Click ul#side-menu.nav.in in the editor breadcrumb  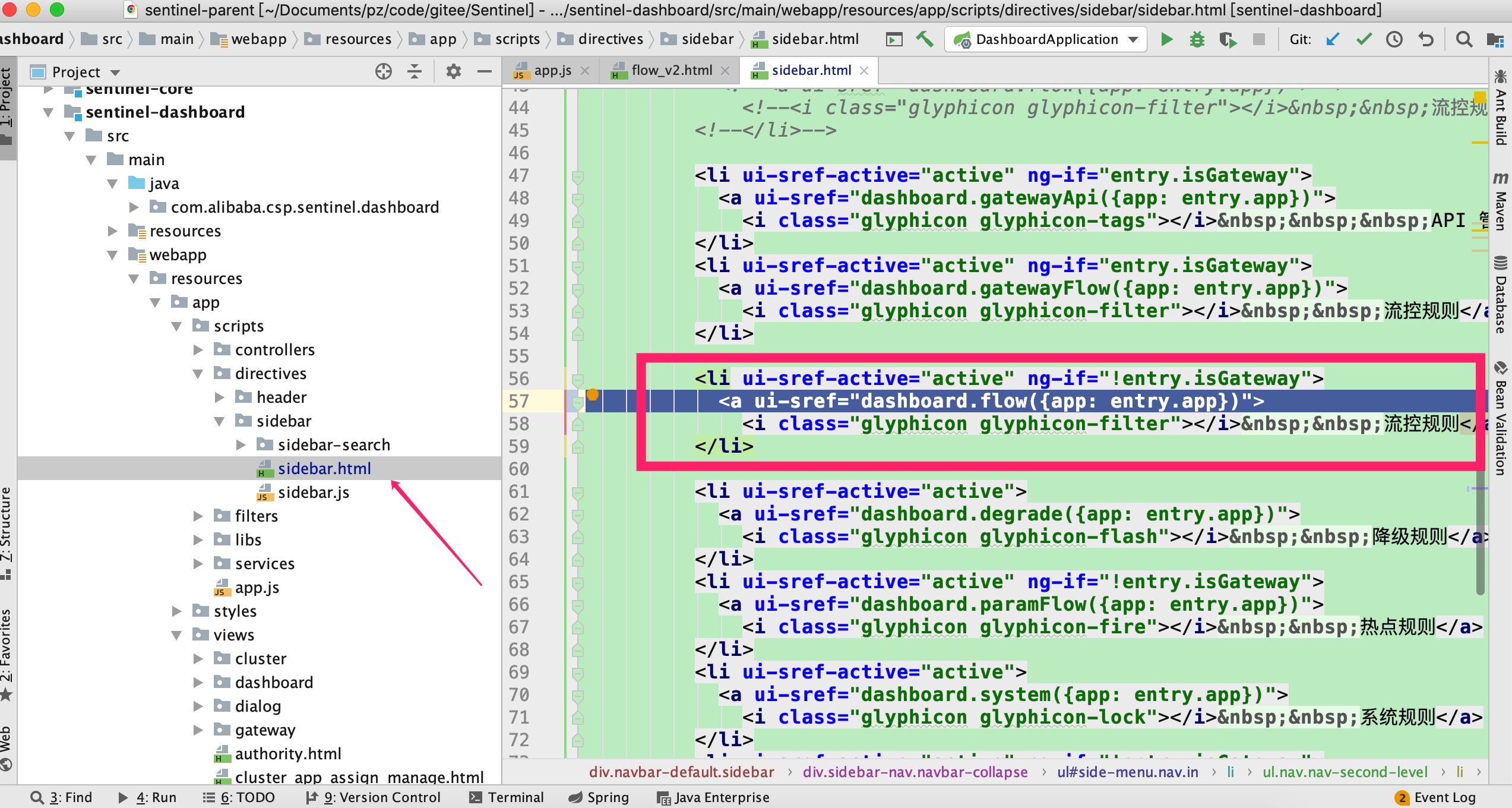pos(1128,772)
